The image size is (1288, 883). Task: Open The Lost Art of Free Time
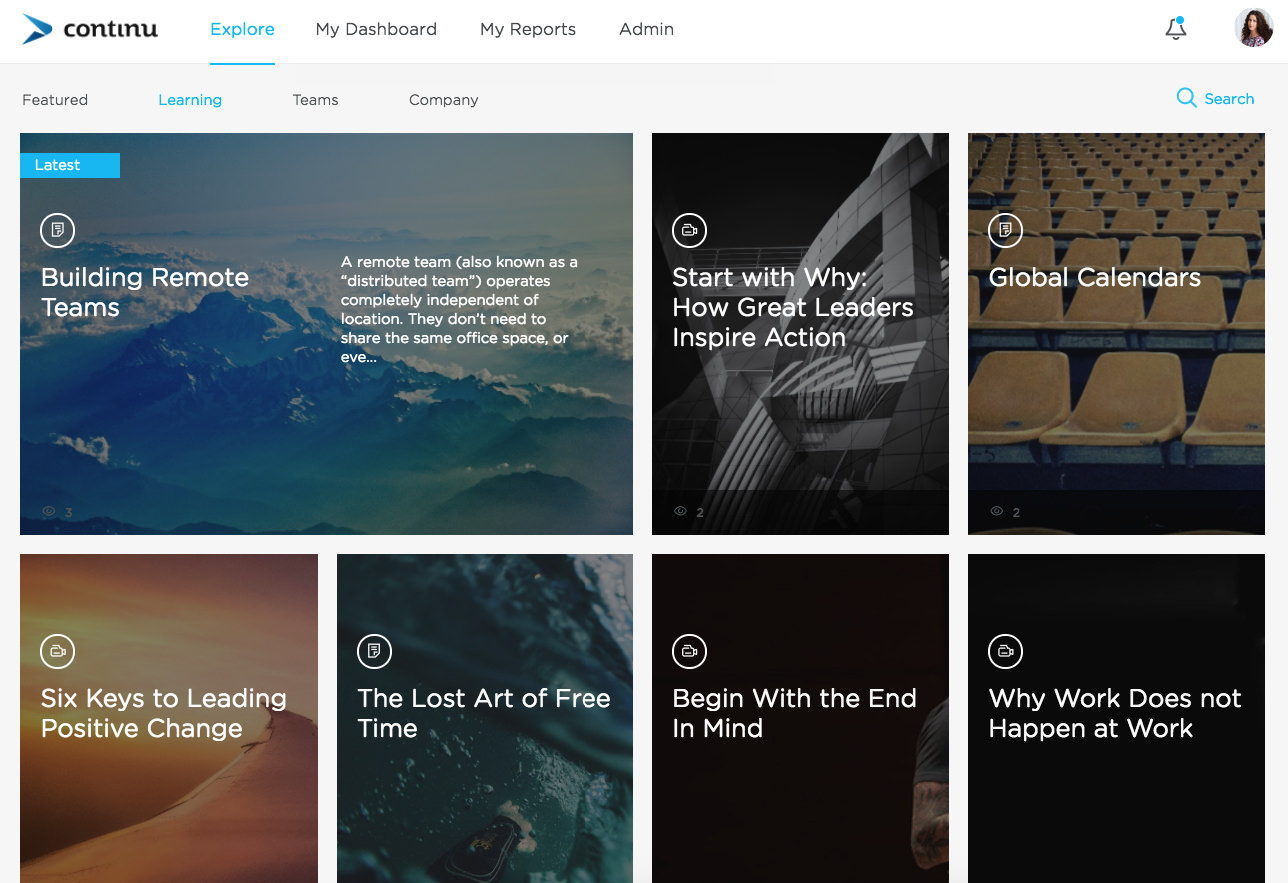(x=484, y=713)
